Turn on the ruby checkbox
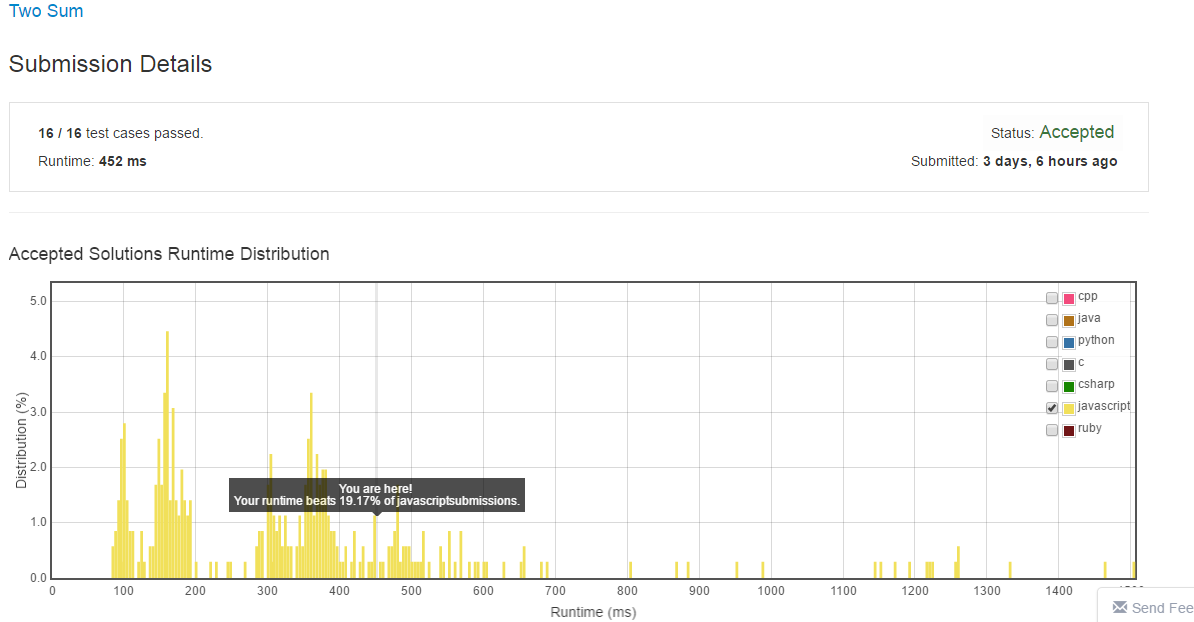 coord(1051,430)
